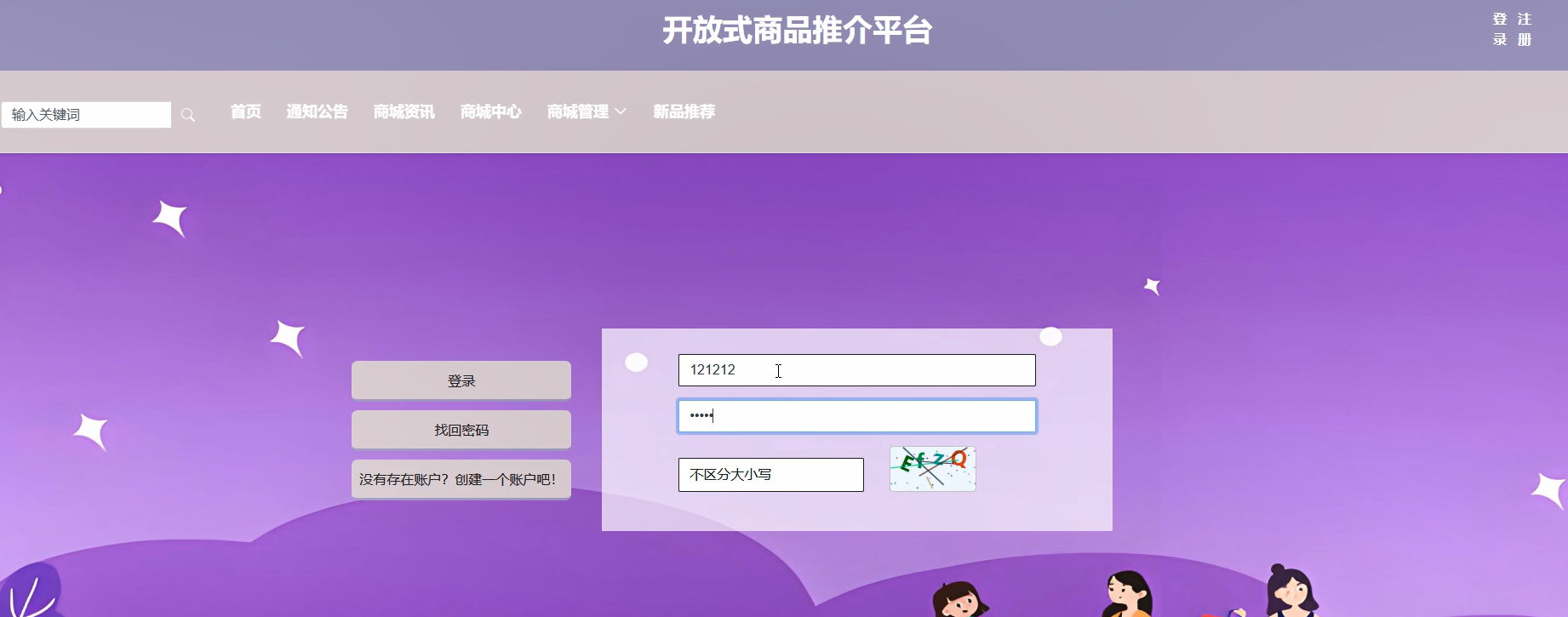Expand the 商城管理 dropdown menu
1568x617 pixels.
tap(587, 111)
